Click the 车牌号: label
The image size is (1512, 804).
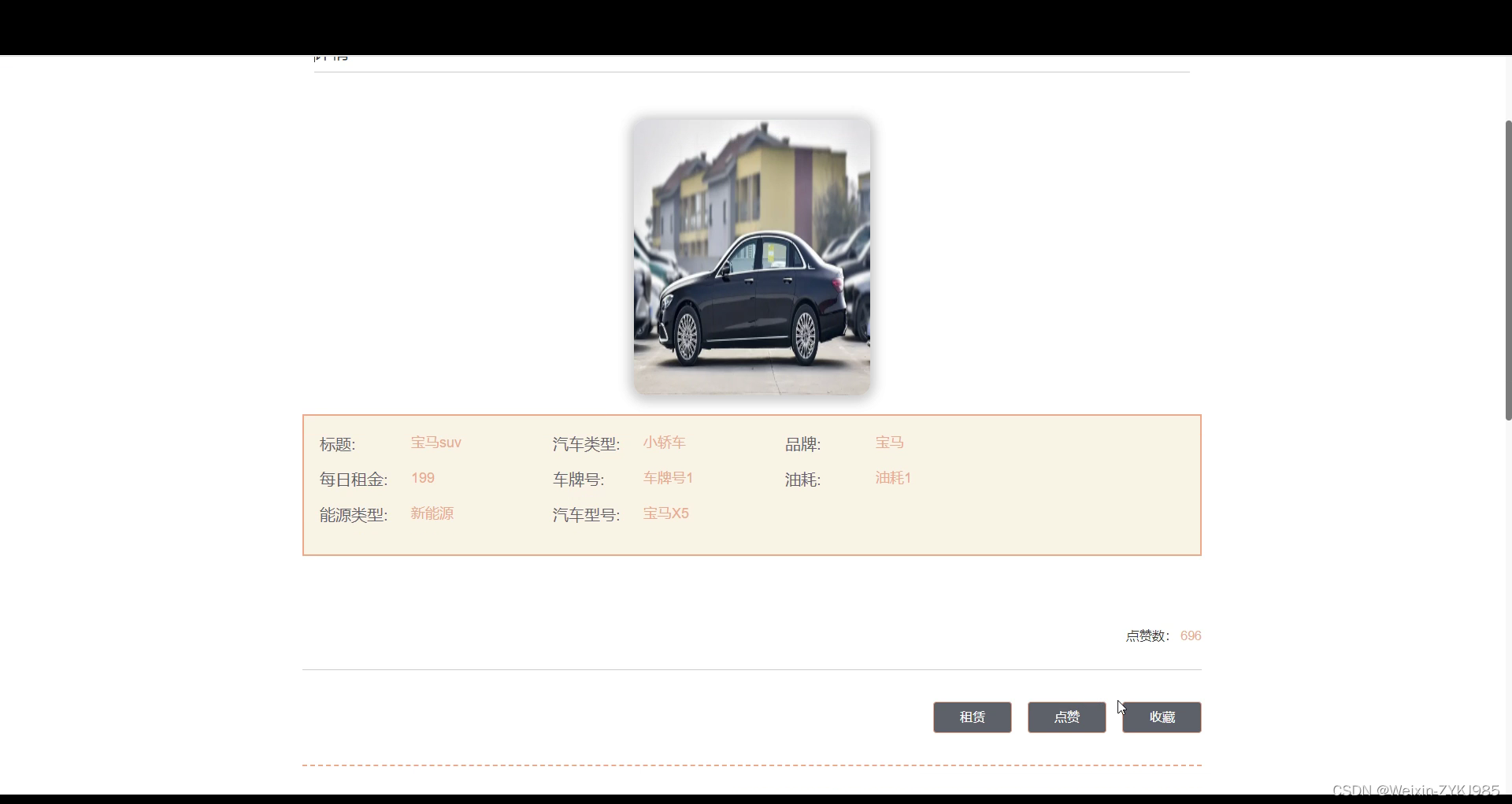(578, 480)
